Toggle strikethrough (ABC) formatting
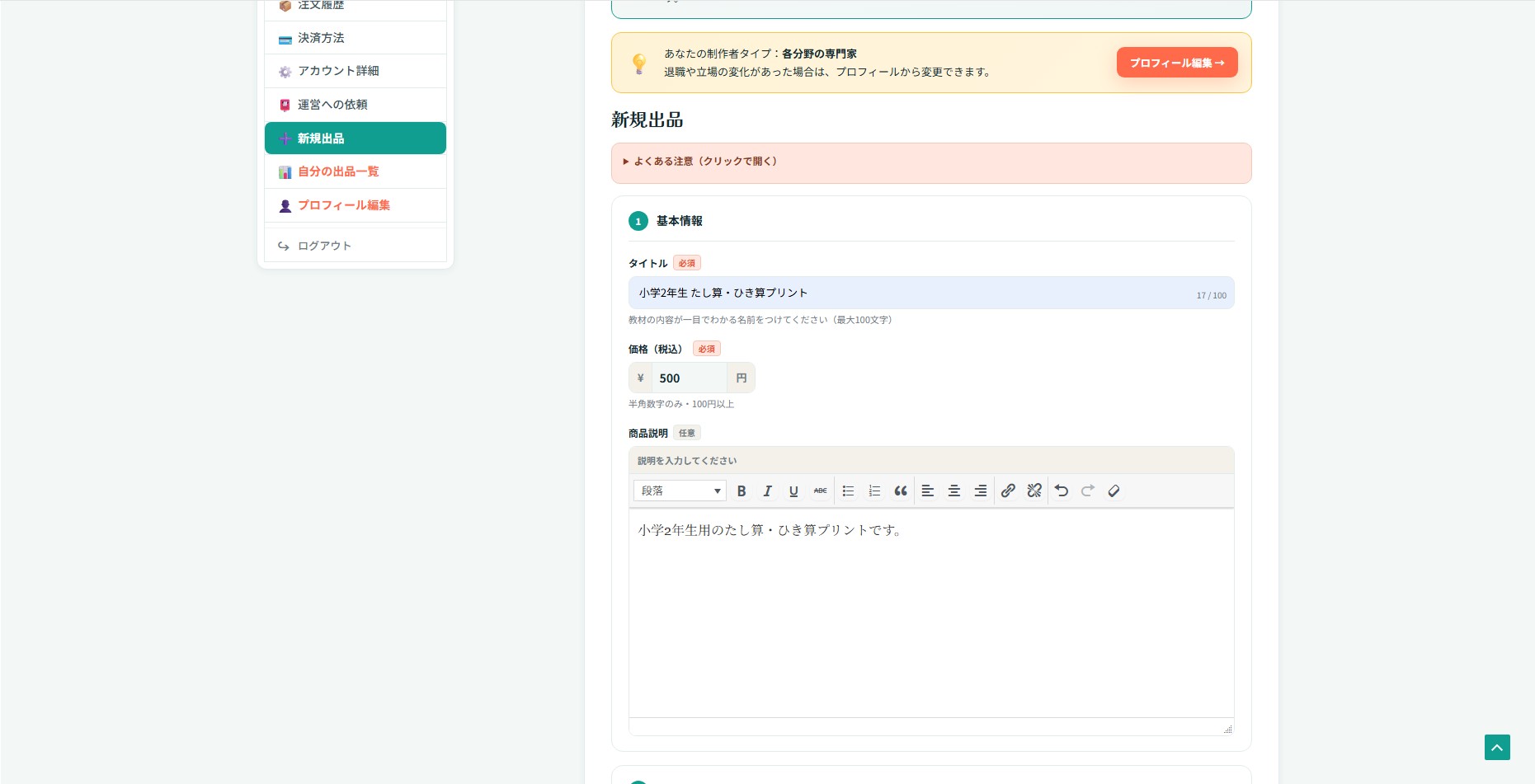Screen dimensions: 1535x784 (820, 491)
